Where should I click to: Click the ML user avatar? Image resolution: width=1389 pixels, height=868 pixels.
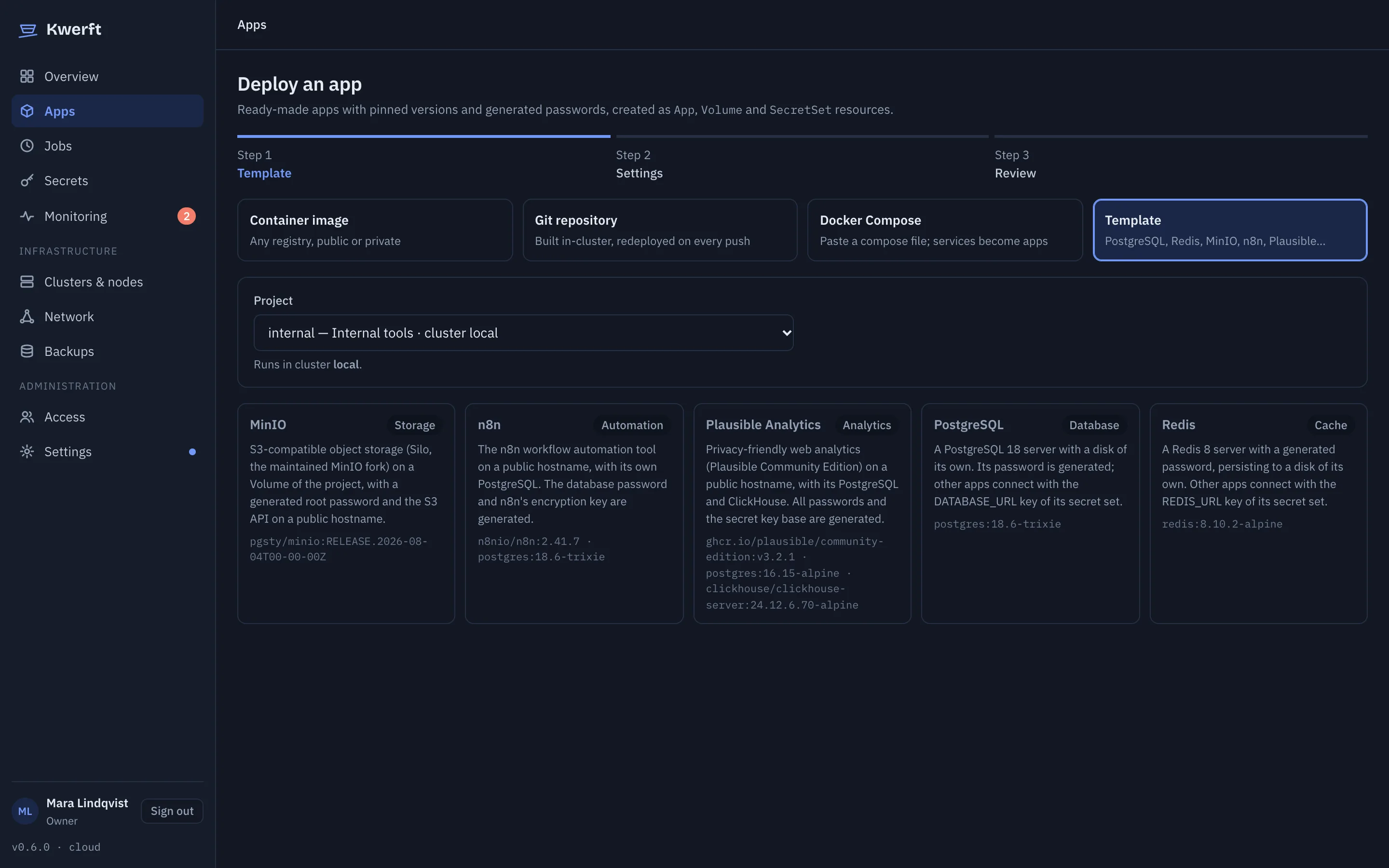tap(25, 811)
